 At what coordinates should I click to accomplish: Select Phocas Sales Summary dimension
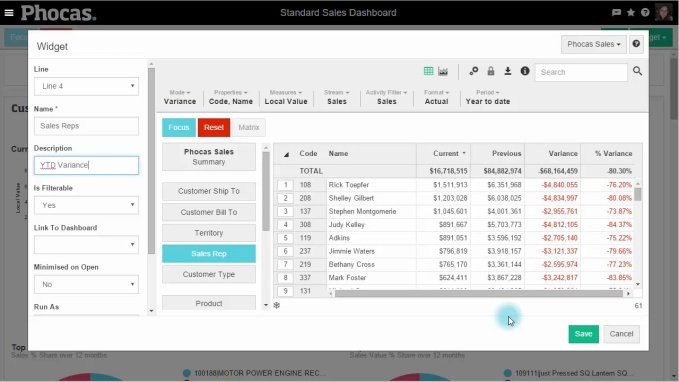click(x=209, y=157)
